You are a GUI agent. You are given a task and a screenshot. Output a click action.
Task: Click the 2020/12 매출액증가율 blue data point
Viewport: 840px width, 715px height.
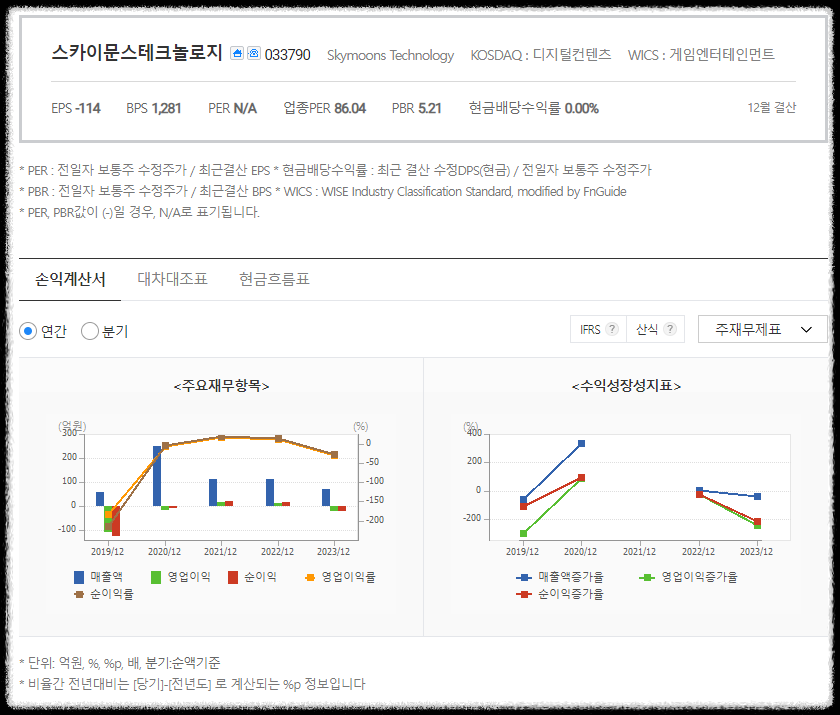coord(581,443)
